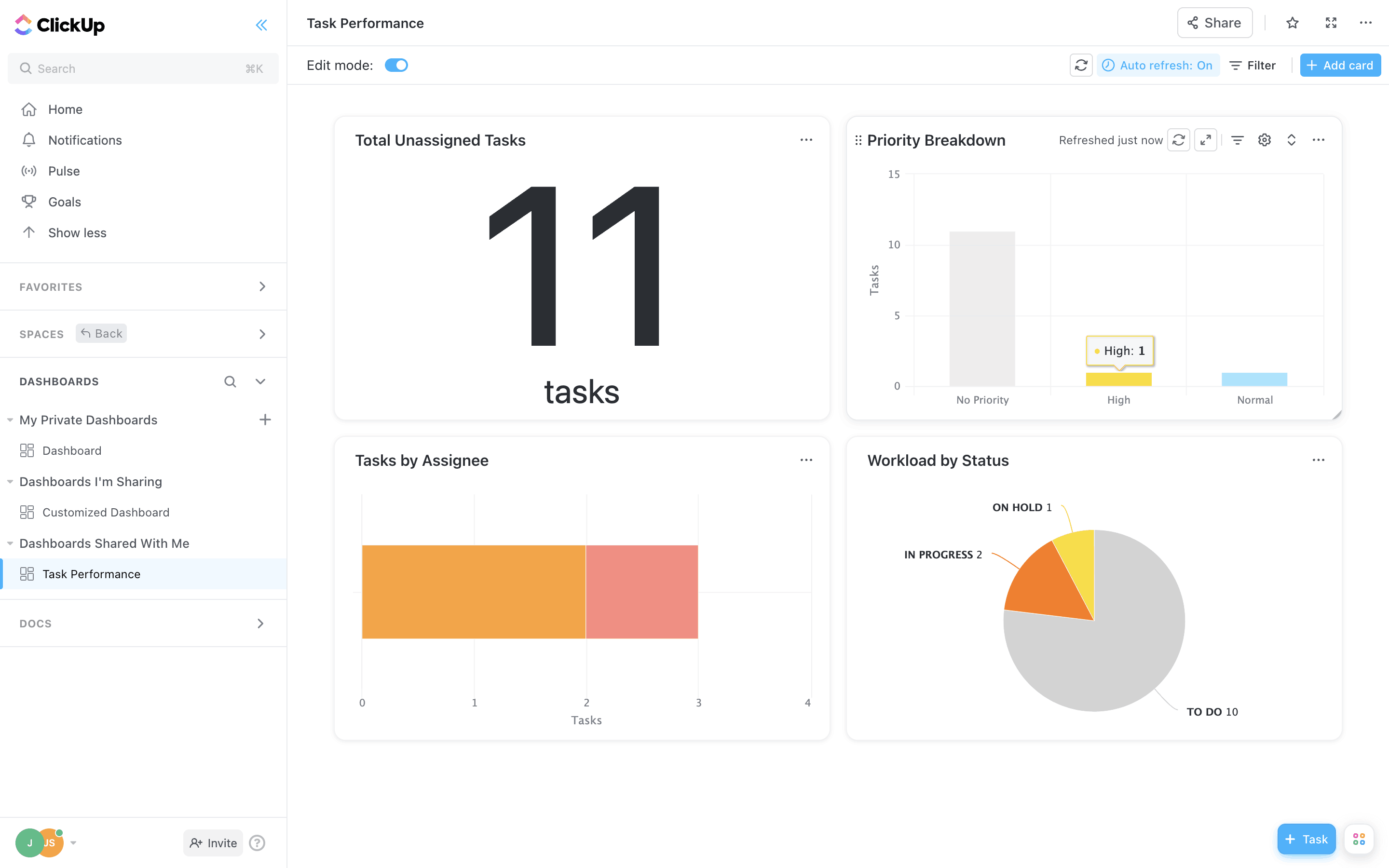The image size is (1389, 868).
Task: Open Customized Dashboard from sidebar
Action: (106, 512)
